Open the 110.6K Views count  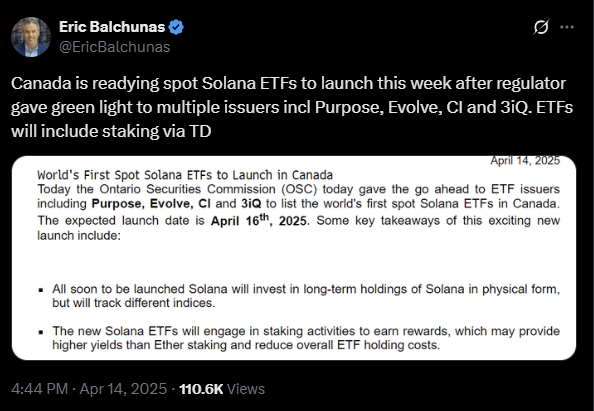pos(222,389)
